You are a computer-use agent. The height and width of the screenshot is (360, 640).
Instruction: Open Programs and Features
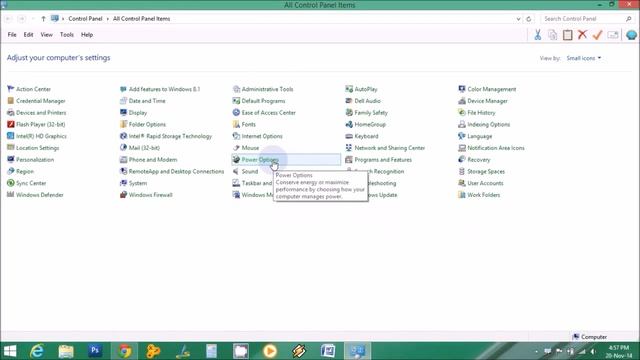(378, 160)
